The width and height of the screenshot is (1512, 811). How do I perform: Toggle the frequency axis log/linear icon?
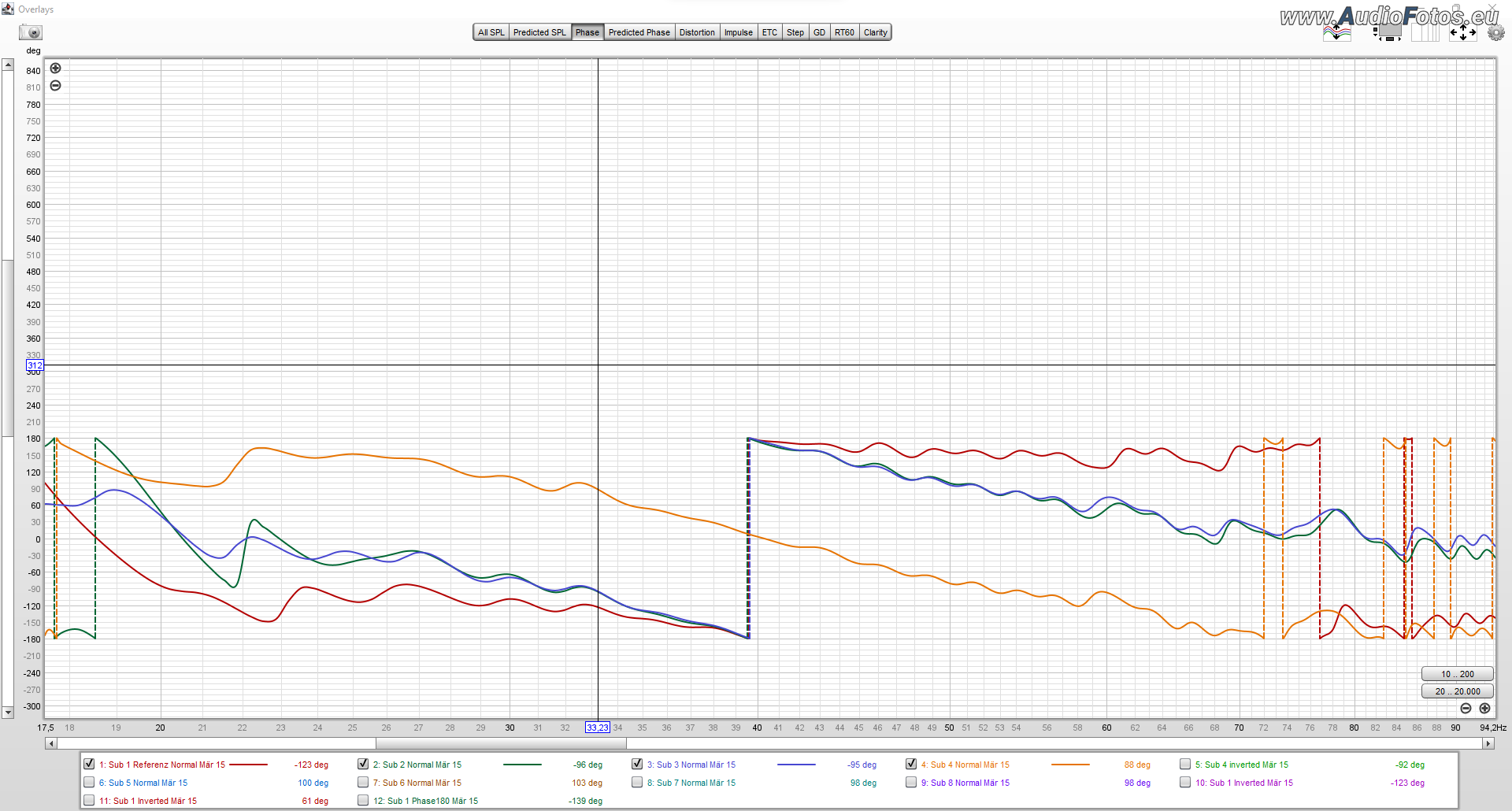tap(1426, 32)
